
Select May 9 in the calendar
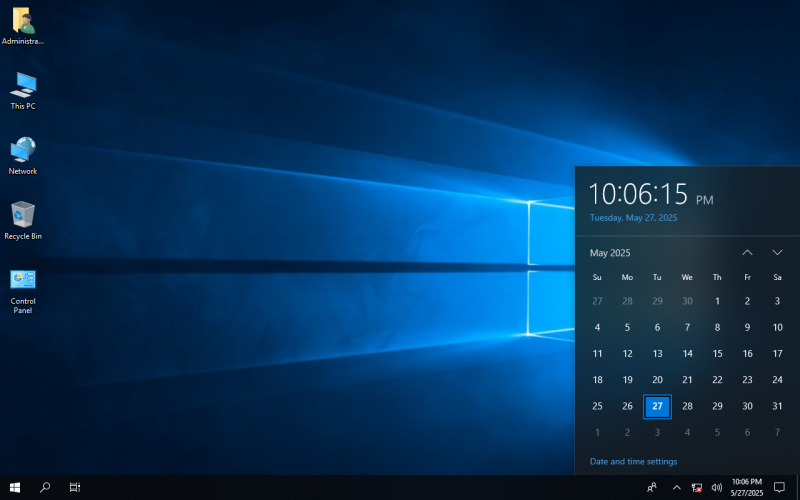click(747, 328)
